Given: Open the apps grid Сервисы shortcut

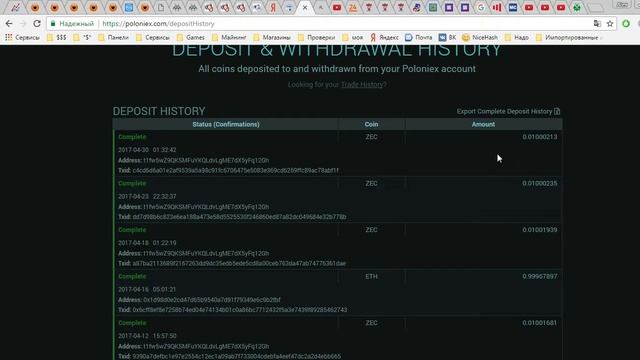Looking at the screenshot, I should pyautogui.click(x=22, y=38).
